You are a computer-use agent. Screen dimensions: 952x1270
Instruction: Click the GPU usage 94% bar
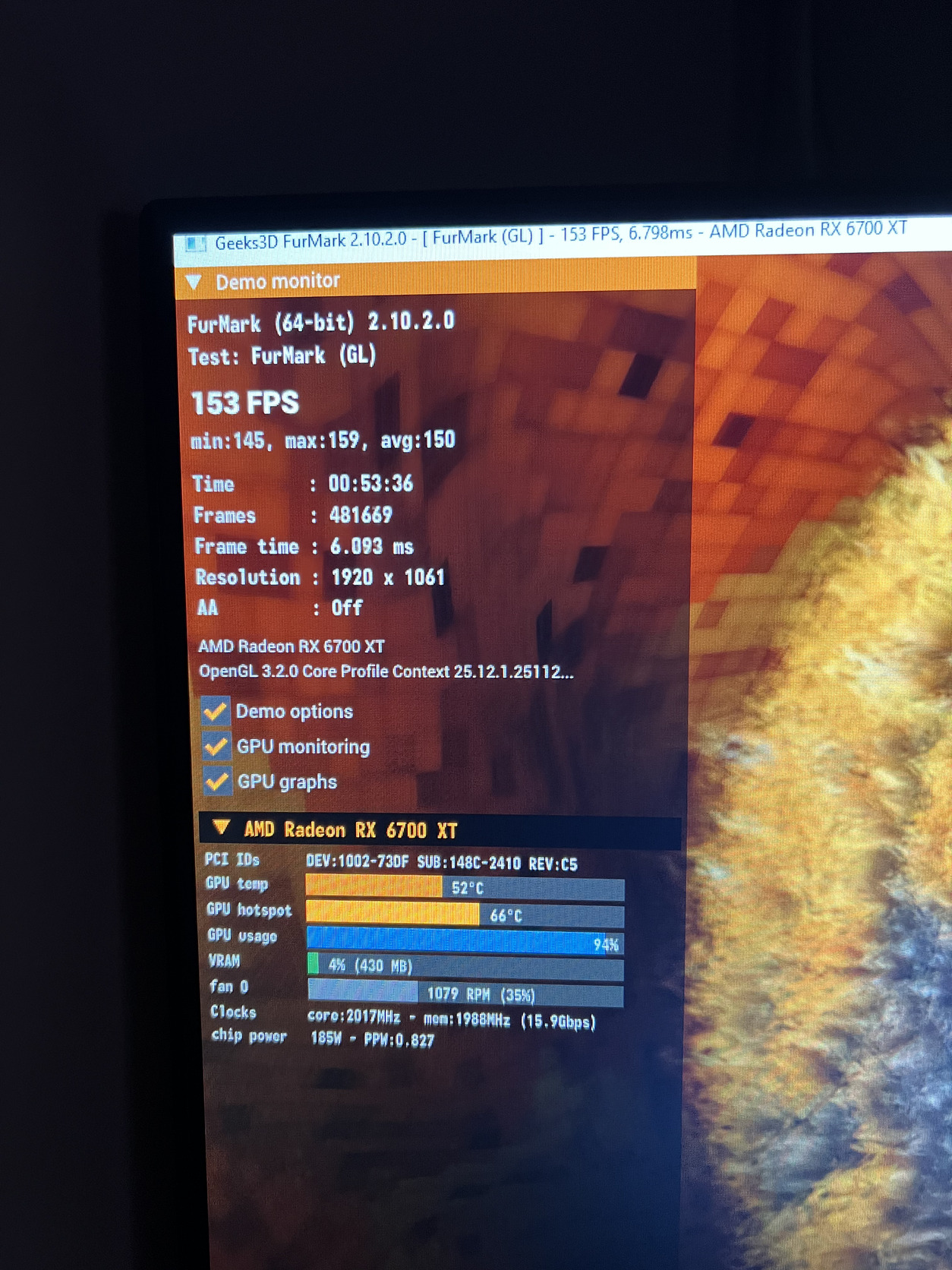click(x=465, y=940)
